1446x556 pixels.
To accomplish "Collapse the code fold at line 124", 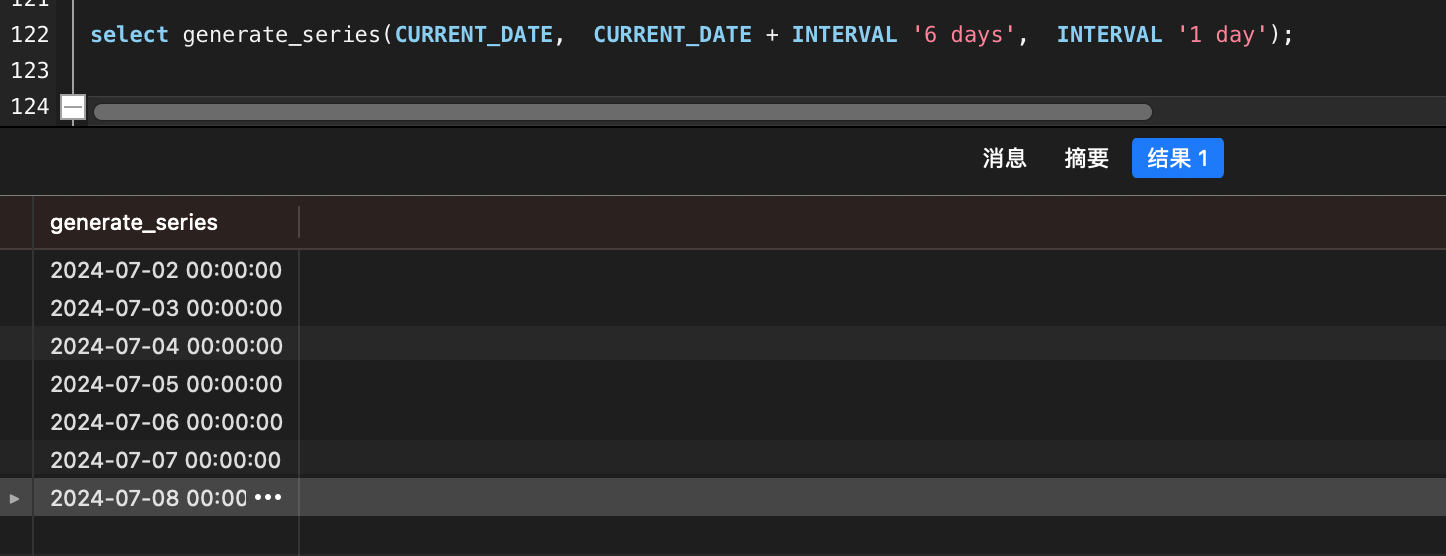I will click(73, 107).
